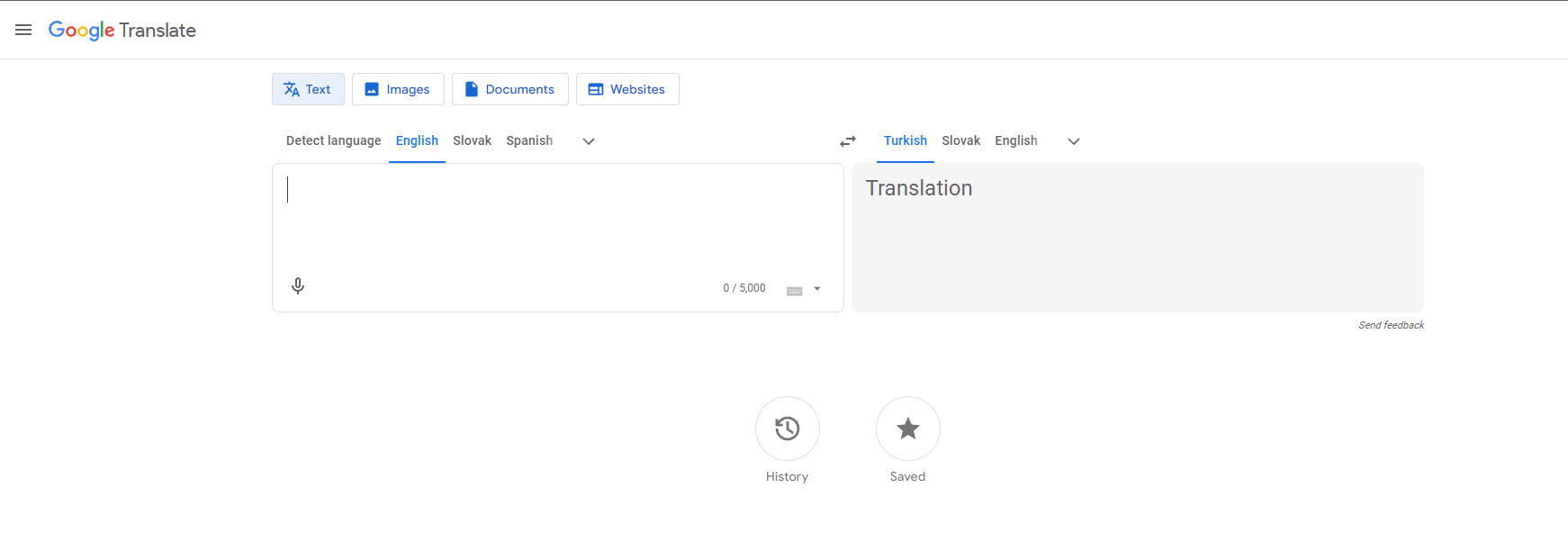Switch to Images translation mode

tap(398, 89)
